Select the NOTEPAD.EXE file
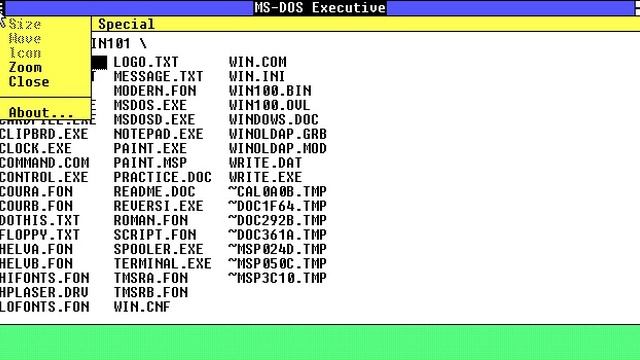Viewport: 640px width, 360px height. tap(158, 134)
